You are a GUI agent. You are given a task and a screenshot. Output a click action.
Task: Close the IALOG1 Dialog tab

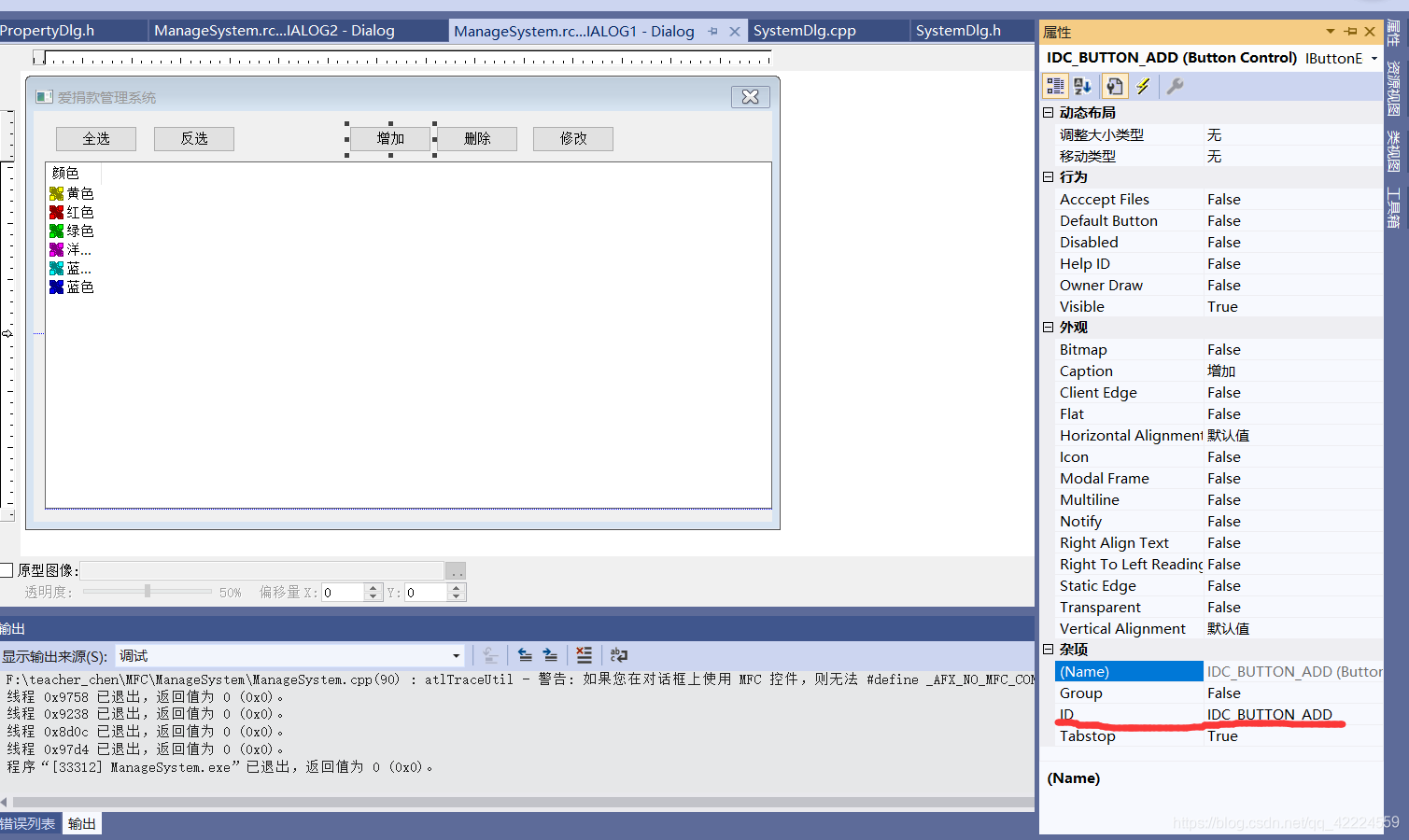[x=735, y=31]
